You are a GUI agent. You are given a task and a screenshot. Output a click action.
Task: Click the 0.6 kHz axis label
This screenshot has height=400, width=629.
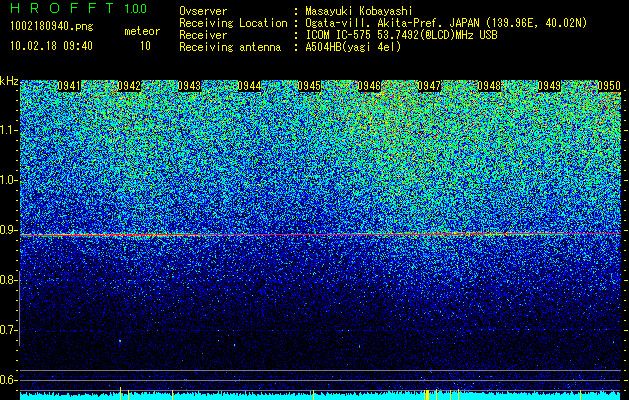click(x=7, y=380)
